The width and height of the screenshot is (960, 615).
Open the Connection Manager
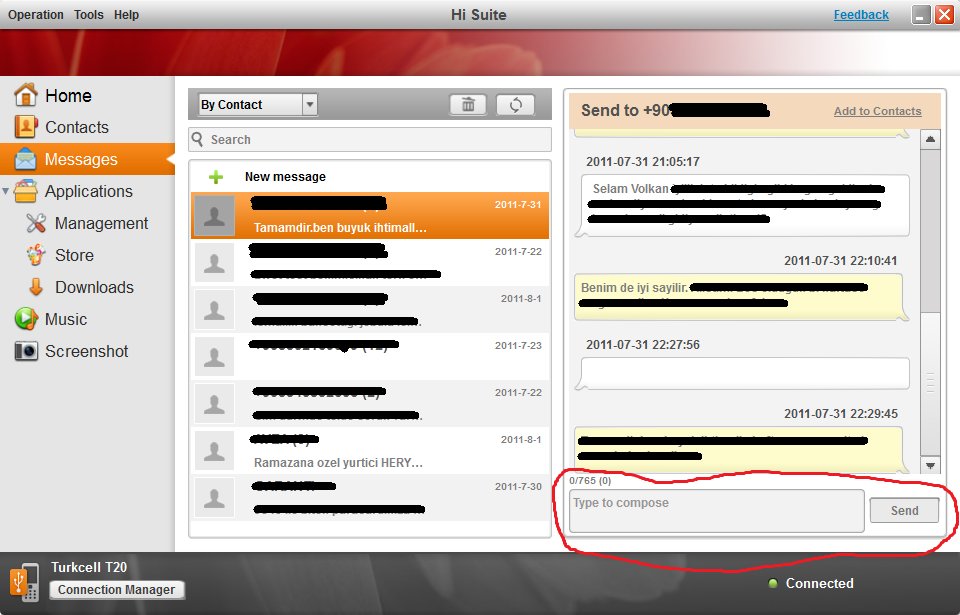point(117,590)
